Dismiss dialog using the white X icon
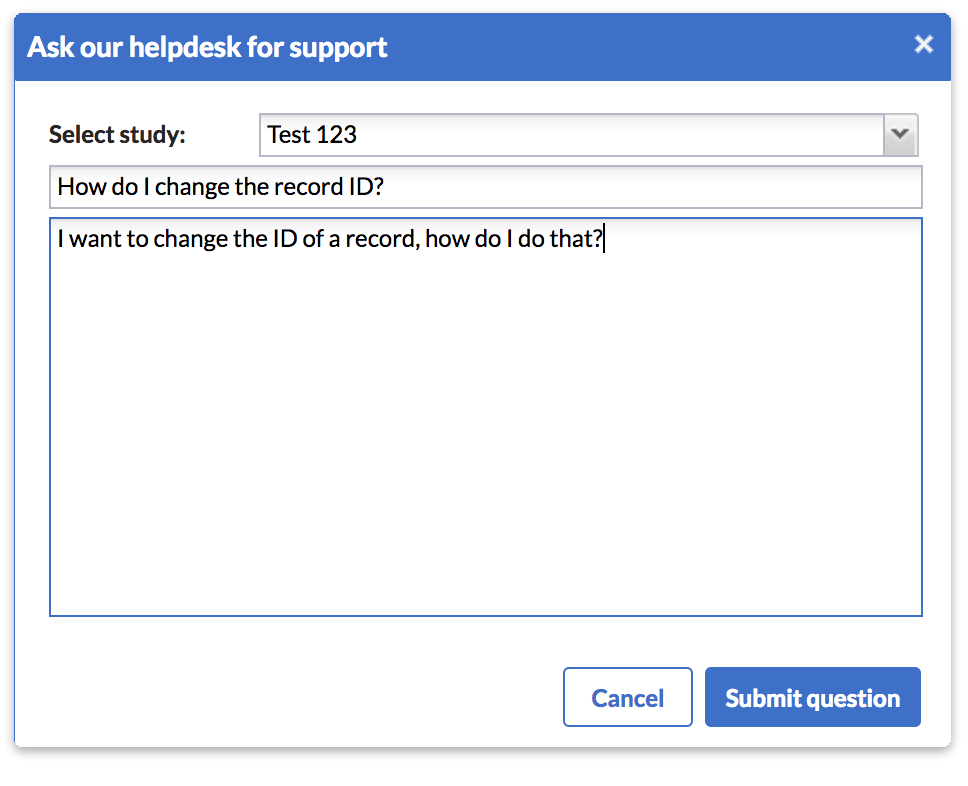The height and width of the screenshot is (786, 968). click(924, 44)
